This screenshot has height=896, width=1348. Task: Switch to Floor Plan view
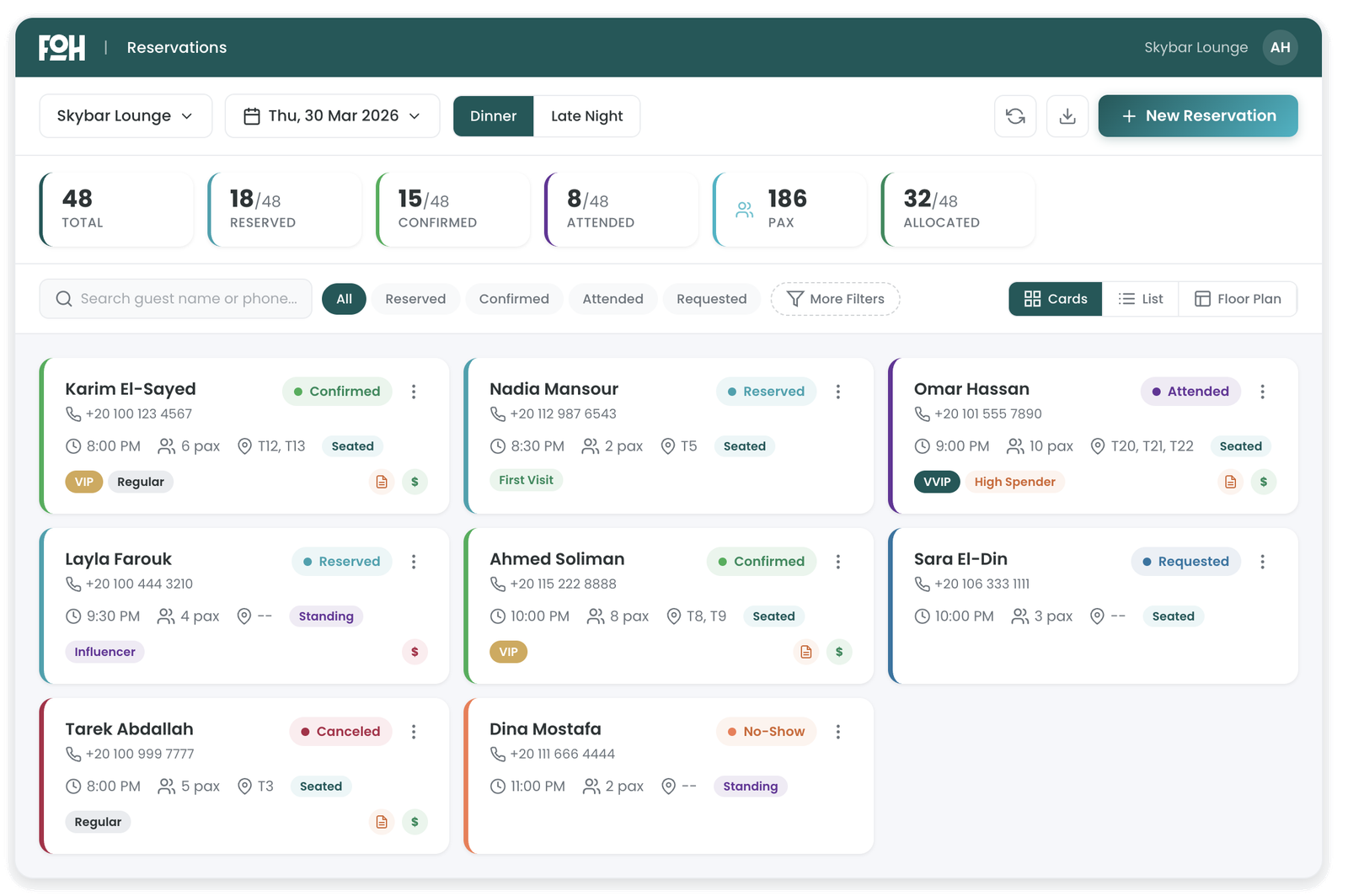click(x=1238, y=299)
